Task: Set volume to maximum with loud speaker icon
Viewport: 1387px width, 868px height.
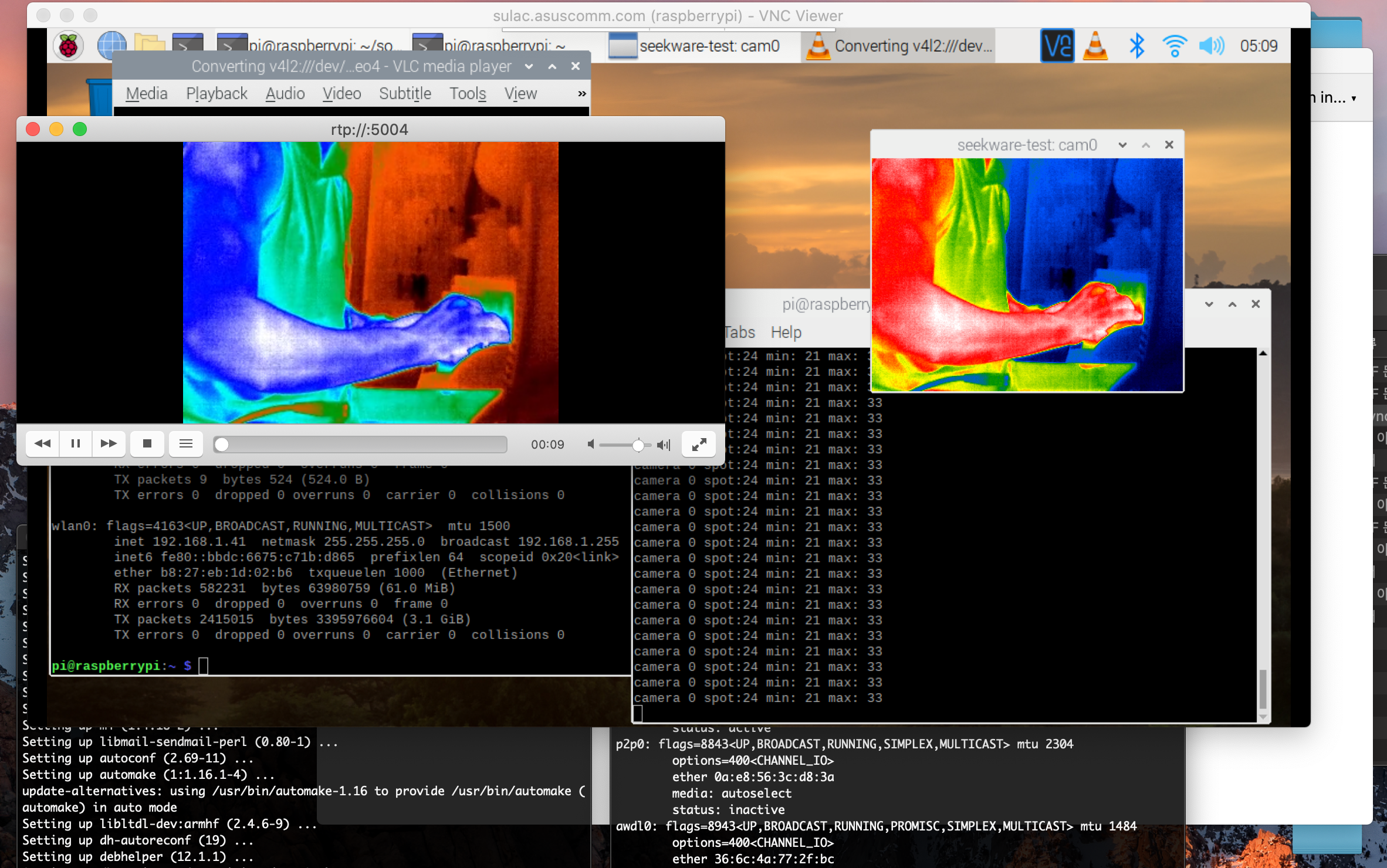Action: (x=664, y=445)
